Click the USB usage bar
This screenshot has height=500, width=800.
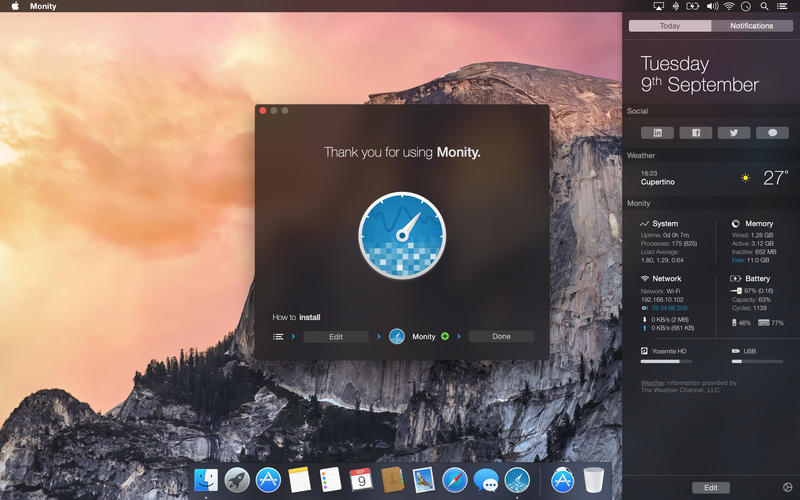click(x=757, y=361)
